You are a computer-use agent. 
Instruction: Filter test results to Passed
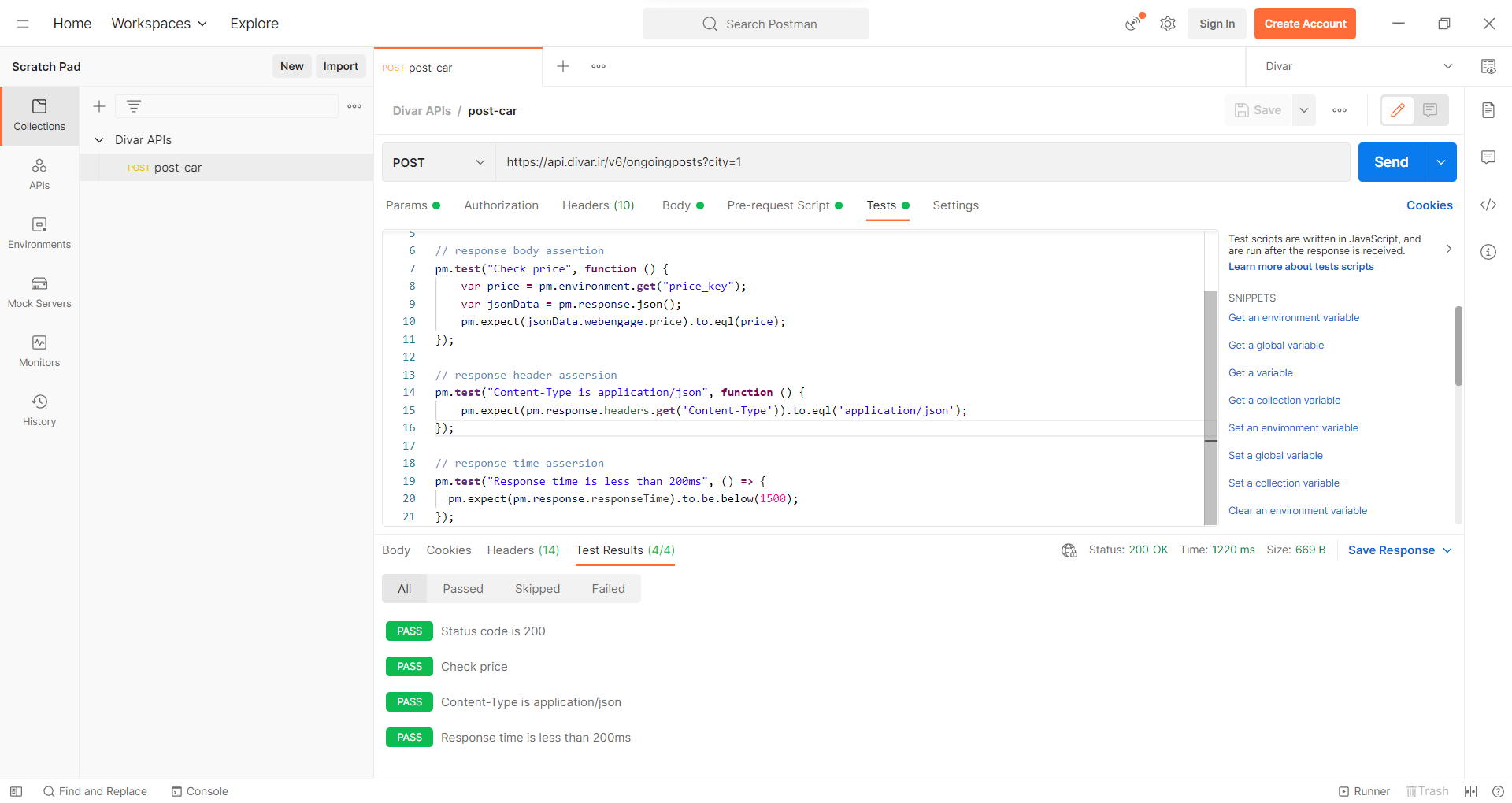tap(463, 589)
